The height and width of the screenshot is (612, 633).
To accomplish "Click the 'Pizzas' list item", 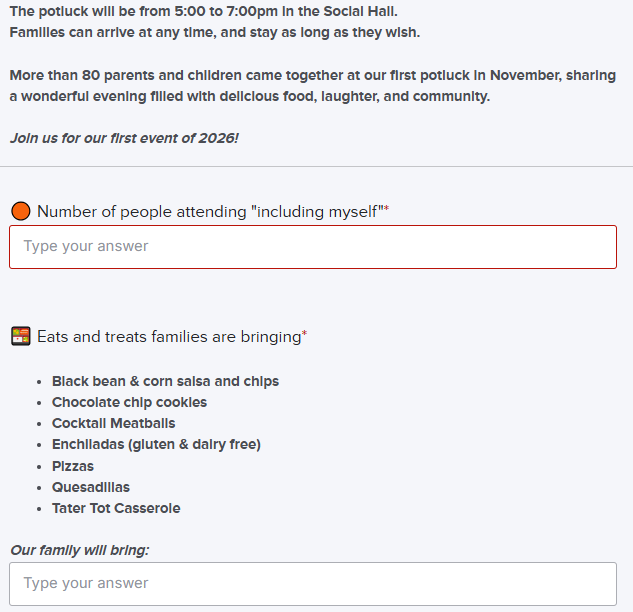I will point(74,466).
